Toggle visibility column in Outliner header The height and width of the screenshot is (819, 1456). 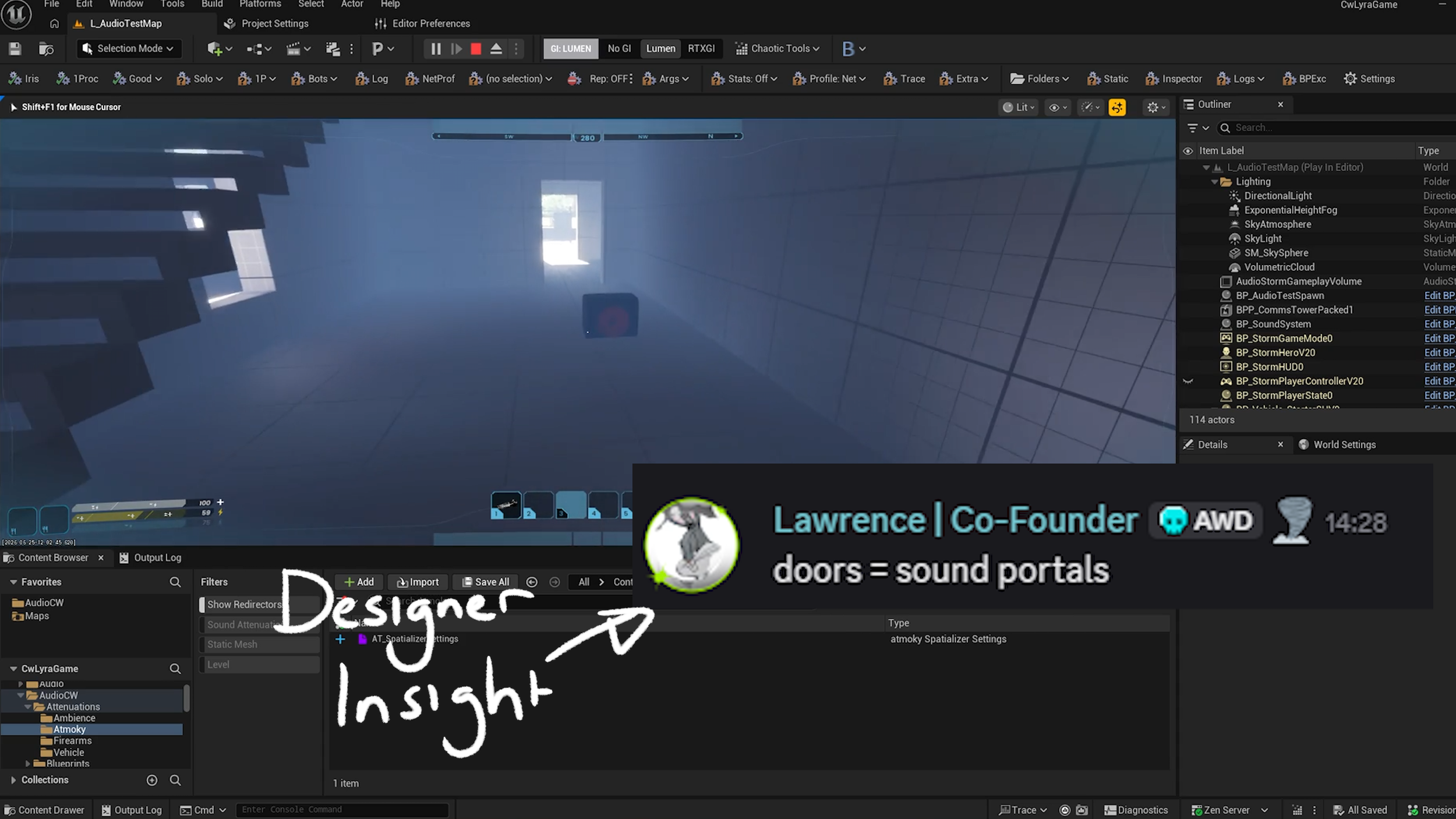(x=1188, y=151)
